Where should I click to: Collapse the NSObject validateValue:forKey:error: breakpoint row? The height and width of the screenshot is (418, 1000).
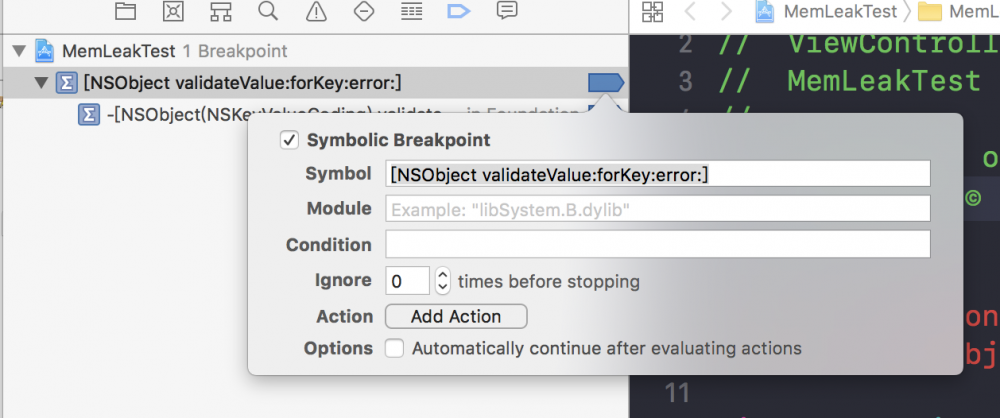point(41,82)
